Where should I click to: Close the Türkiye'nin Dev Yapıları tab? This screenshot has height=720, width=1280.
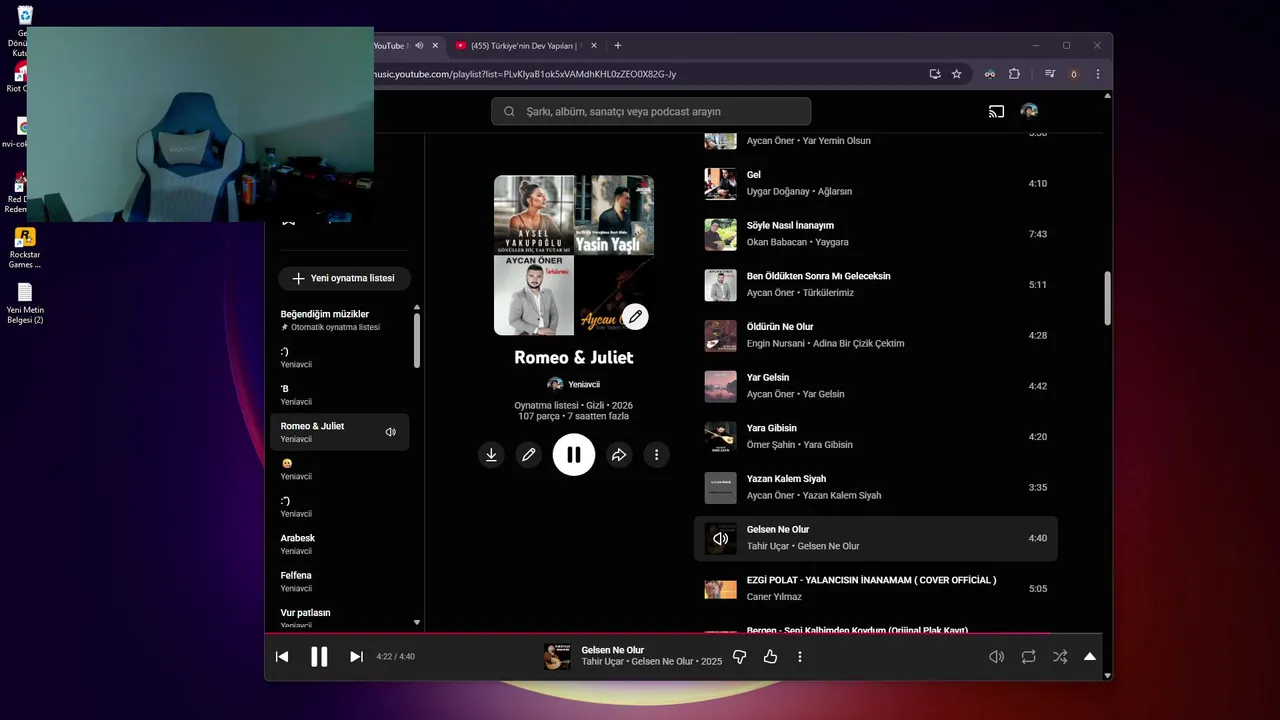[594, 46]
